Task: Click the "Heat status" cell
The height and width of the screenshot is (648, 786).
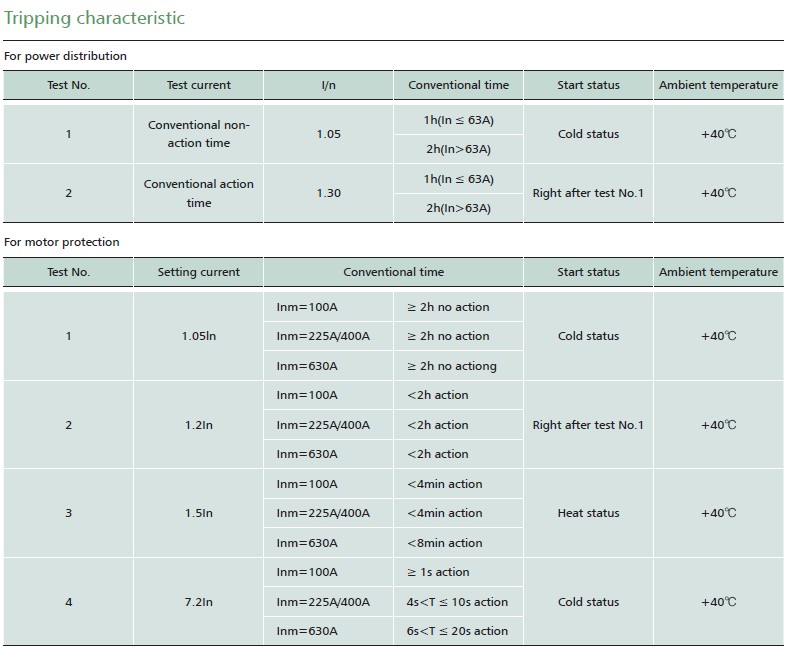Action: pos(588,513)
